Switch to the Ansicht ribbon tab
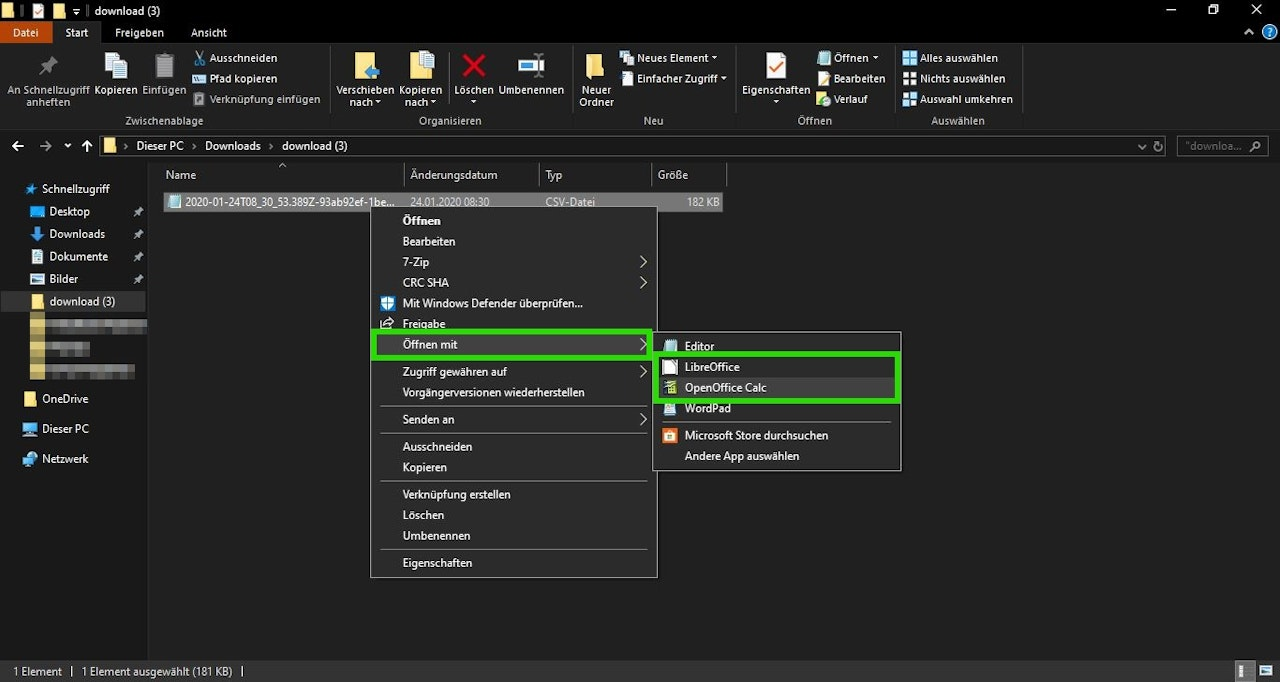This screenshot has width=1280, height=682. coord(209,32)
